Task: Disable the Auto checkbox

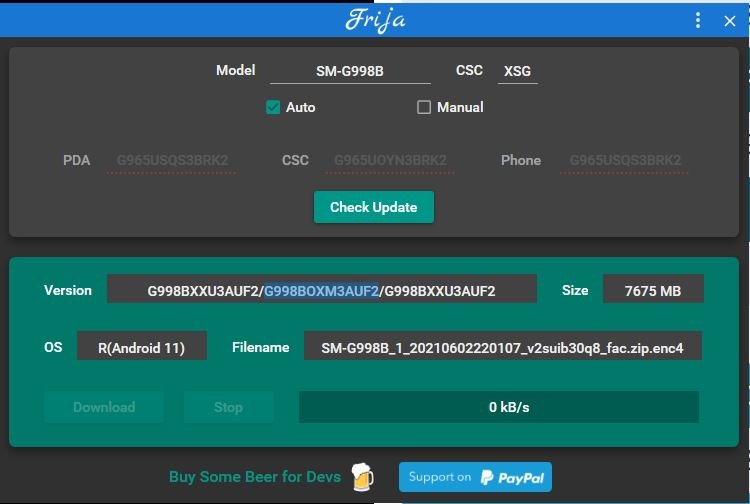Action: tap(273, 107)
